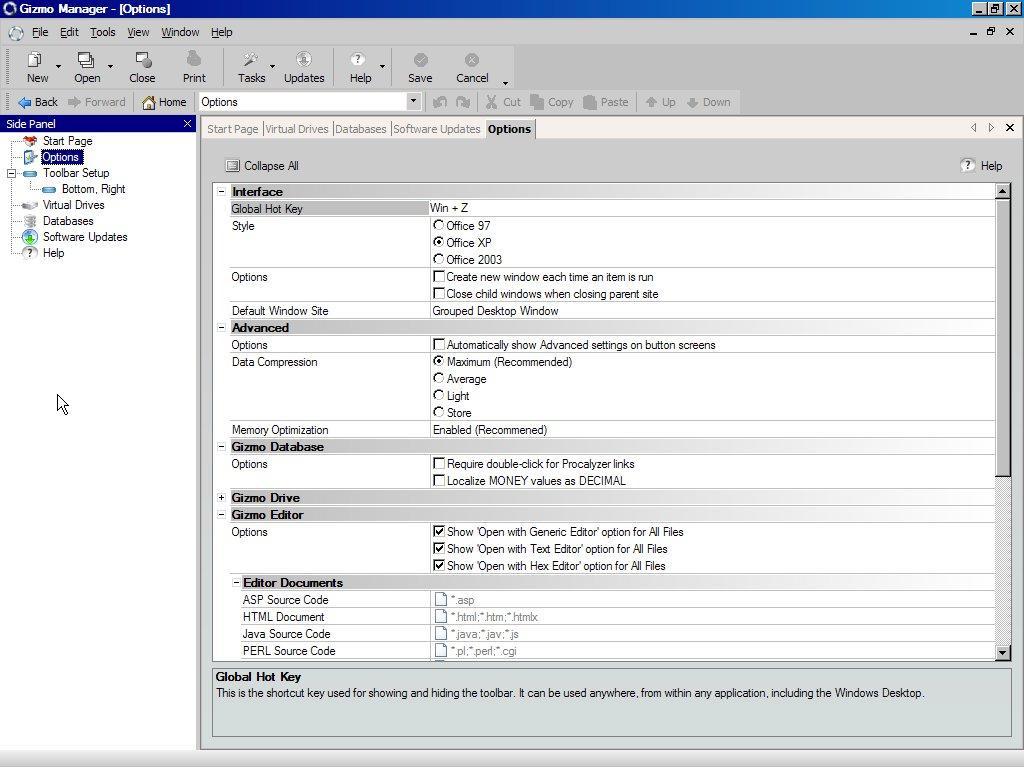The height and width of the screenshot is (768, 1024).
Task: Collapse the Toolbar Setup tree node
Action: (12, 173)
